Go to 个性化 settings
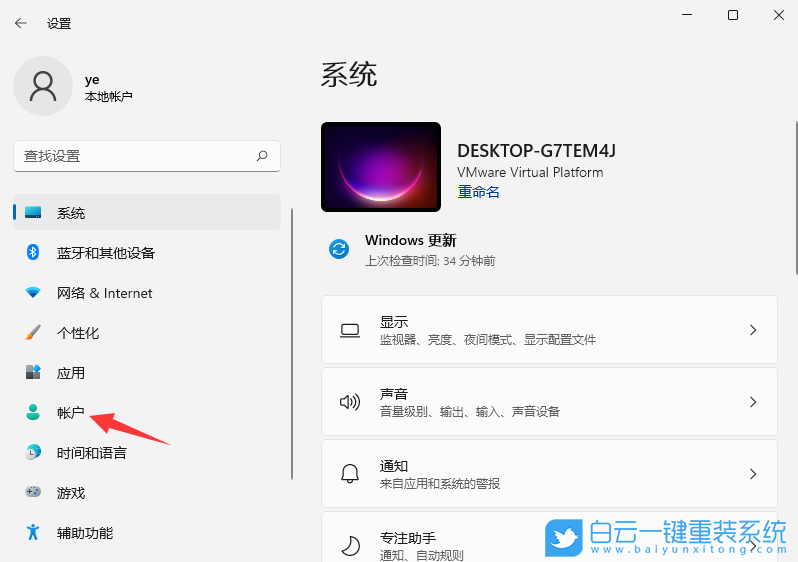This screenshot has height=562, width=798. (147, 332)
